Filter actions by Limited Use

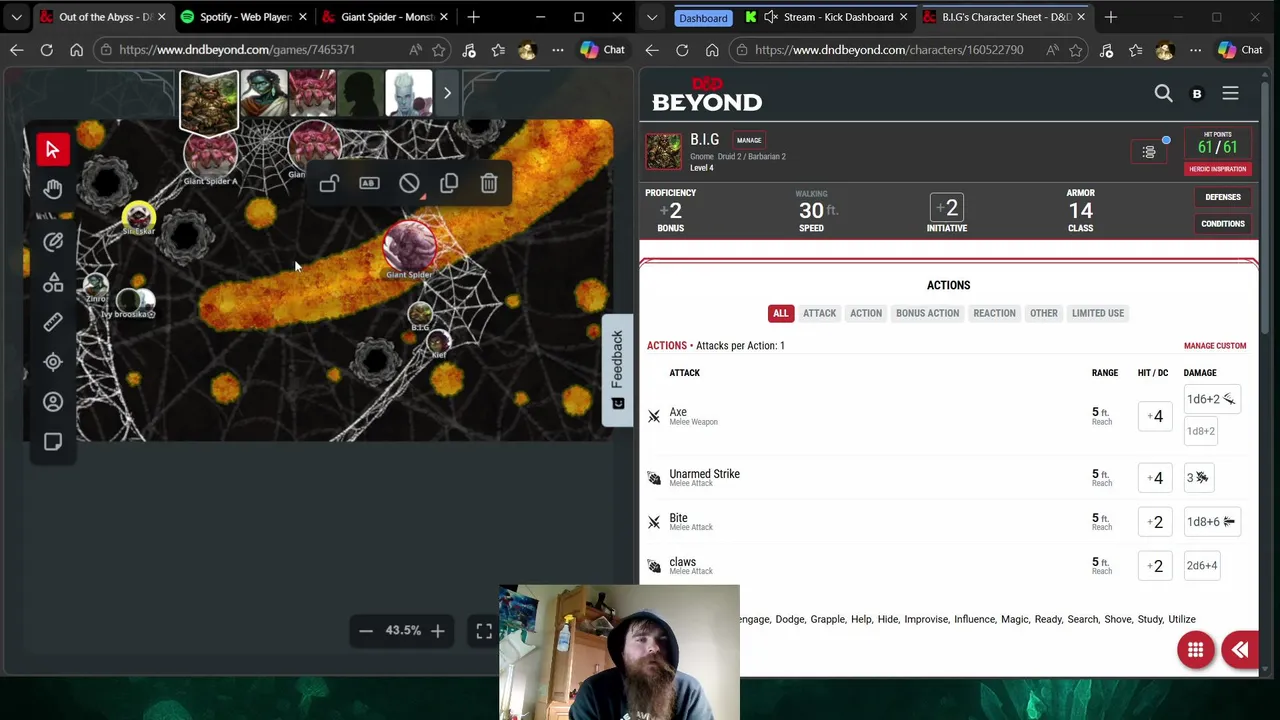[x=1098, y=313]
